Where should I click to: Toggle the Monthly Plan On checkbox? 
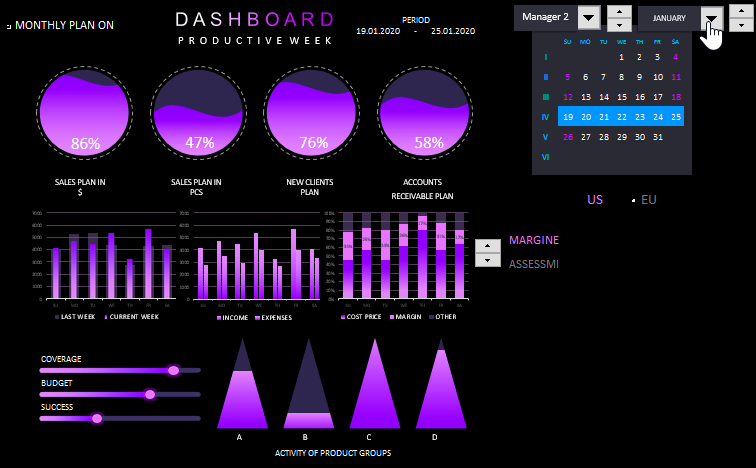tap(9, 26)
